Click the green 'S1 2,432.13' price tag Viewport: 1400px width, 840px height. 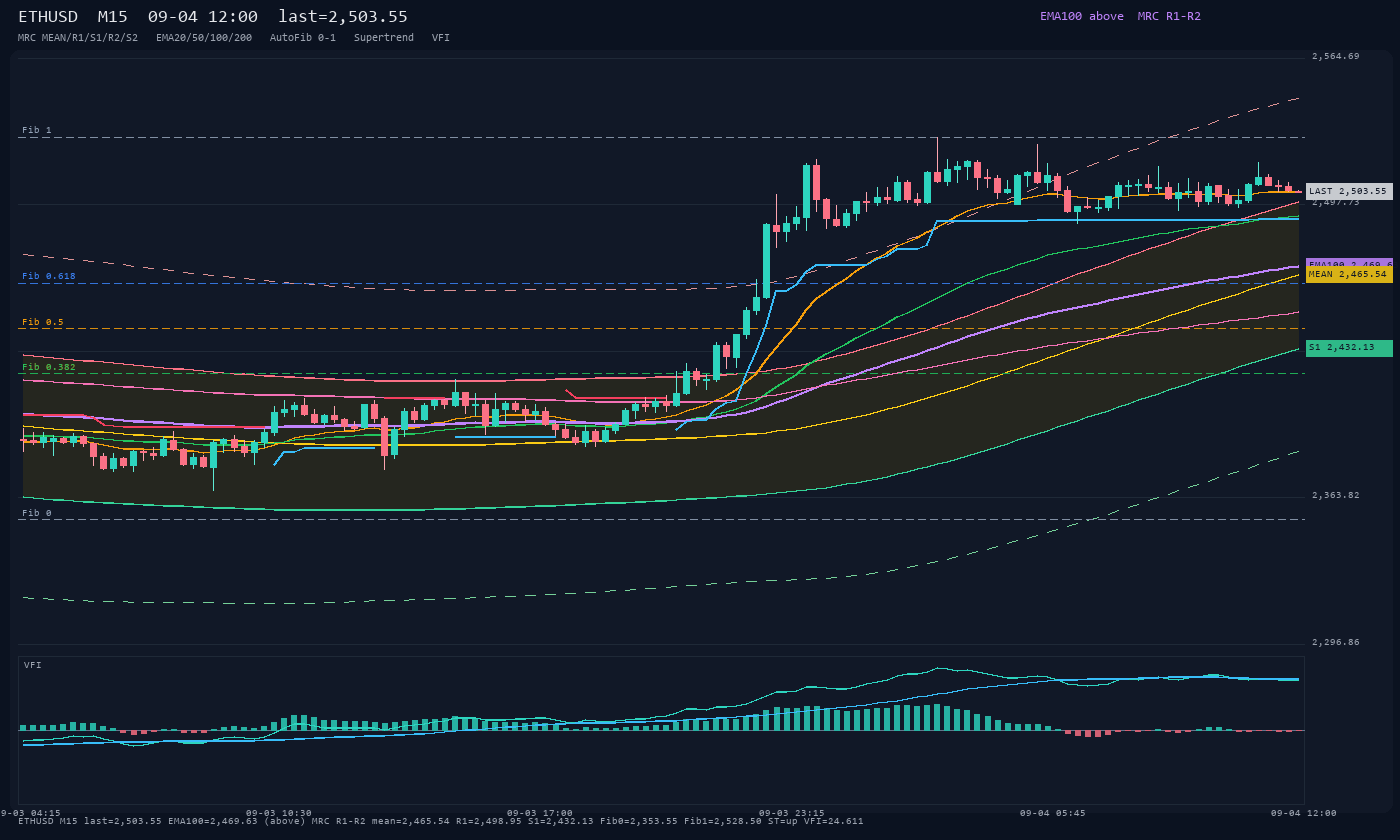pyautogui.click(x=1349, y=348)
